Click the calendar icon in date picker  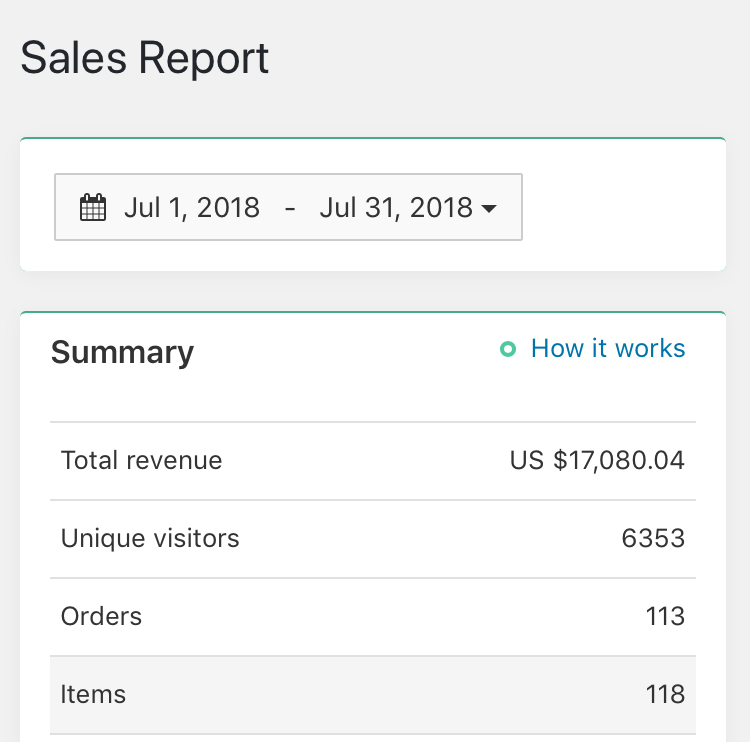(93, 208)
